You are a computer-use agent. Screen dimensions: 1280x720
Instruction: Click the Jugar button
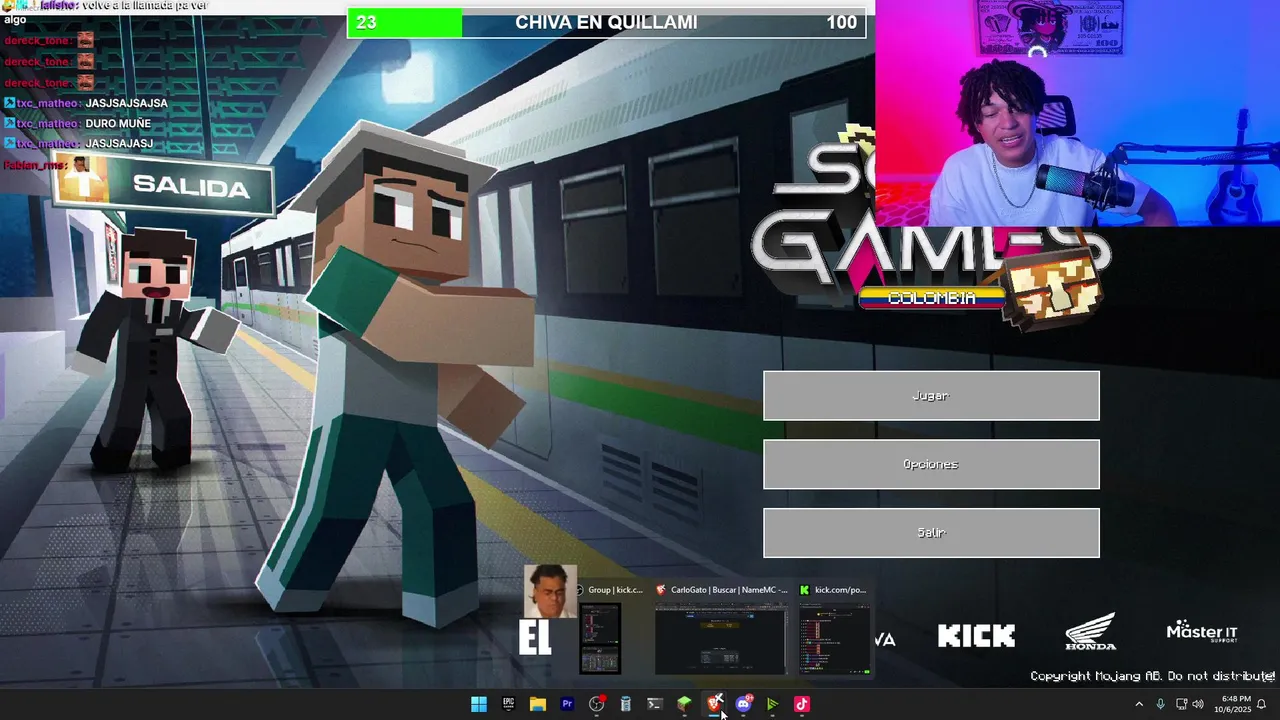tap(931, 396)
